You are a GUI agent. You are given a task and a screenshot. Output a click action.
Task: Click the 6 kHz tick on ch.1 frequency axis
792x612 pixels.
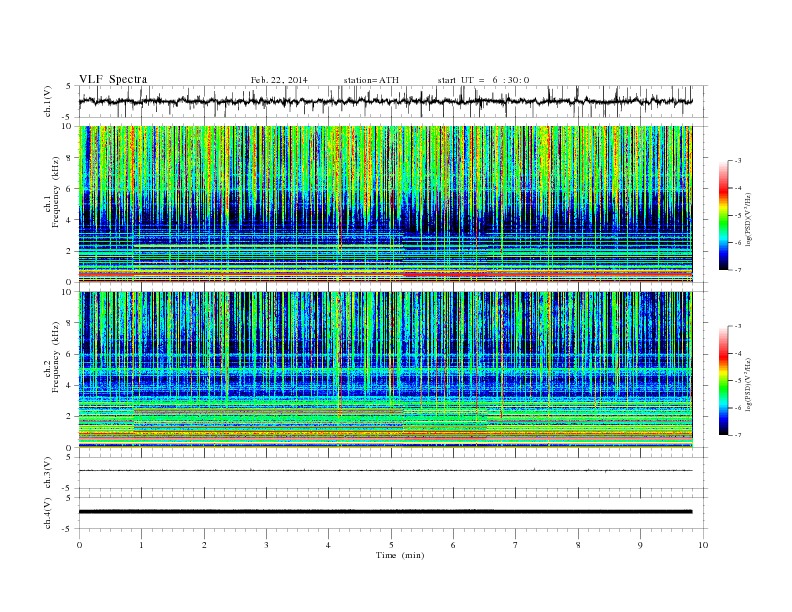[70, 189]
